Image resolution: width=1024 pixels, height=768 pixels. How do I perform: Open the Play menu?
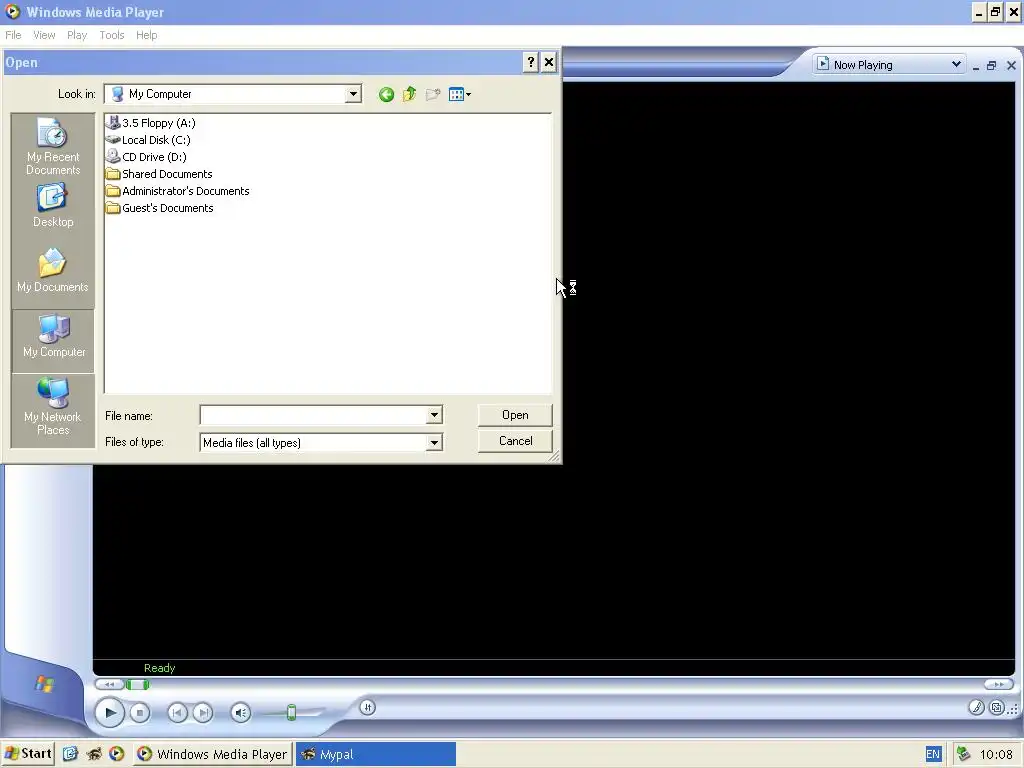pos(77,35)
